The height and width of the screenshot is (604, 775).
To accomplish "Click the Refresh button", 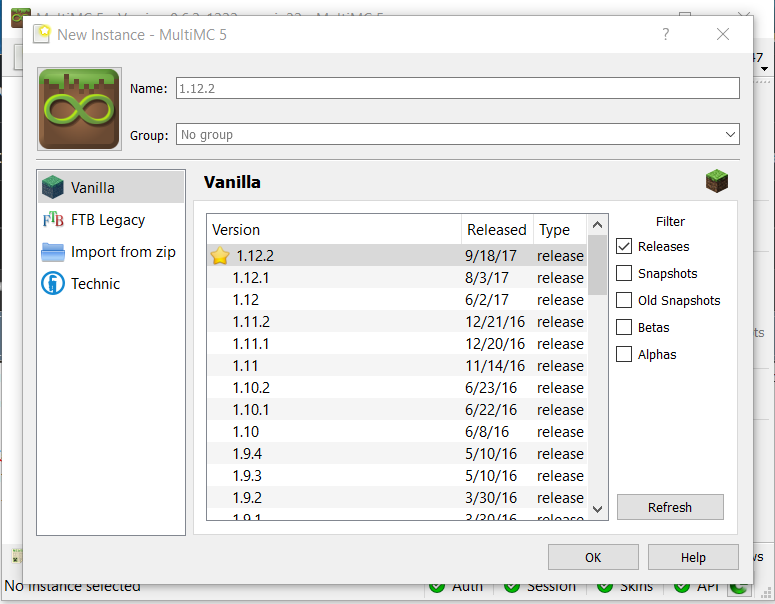I will click(x=670, y=507).
